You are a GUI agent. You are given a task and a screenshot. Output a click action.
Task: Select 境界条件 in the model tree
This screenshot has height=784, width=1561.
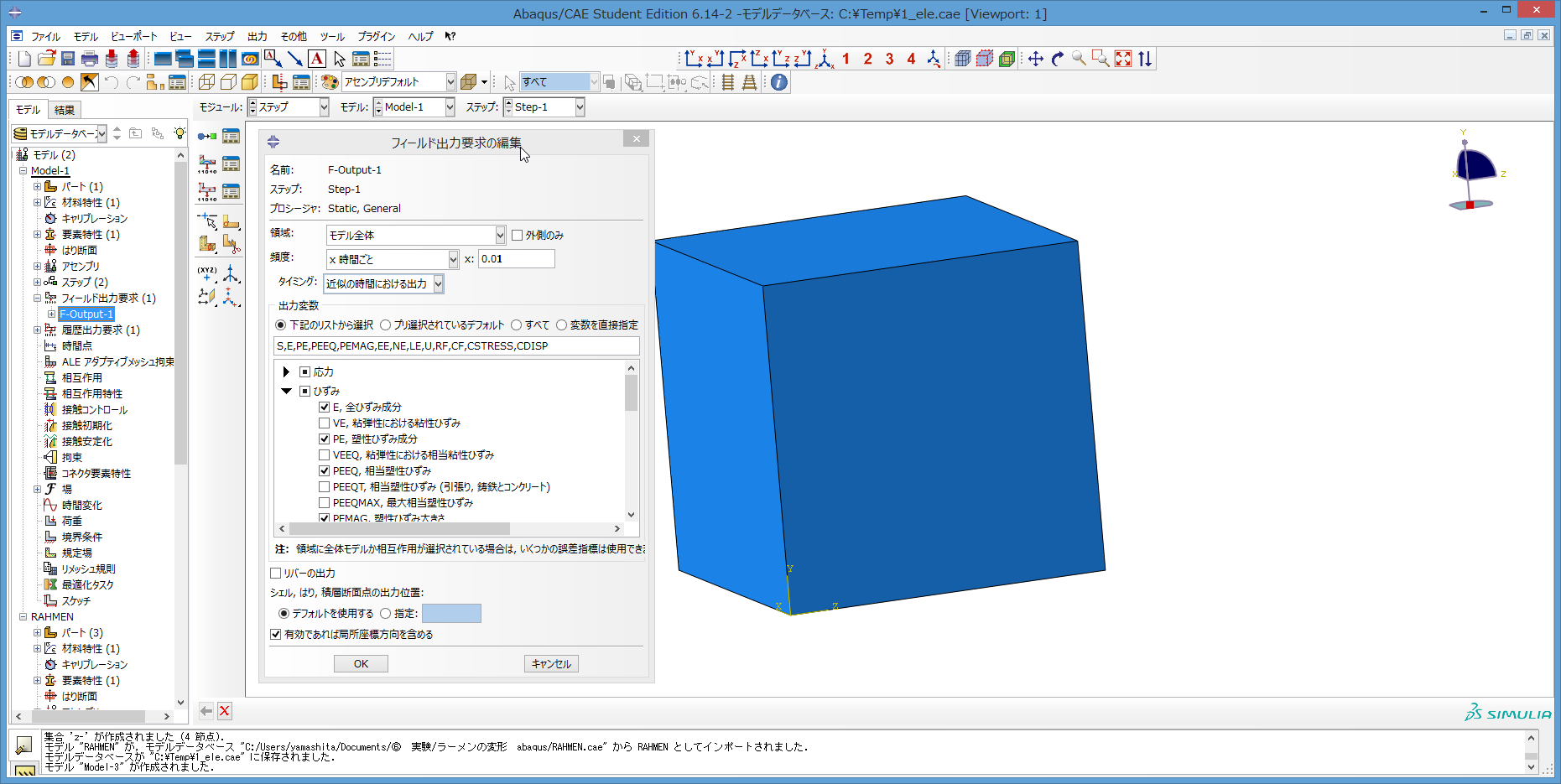pos(82,537)
